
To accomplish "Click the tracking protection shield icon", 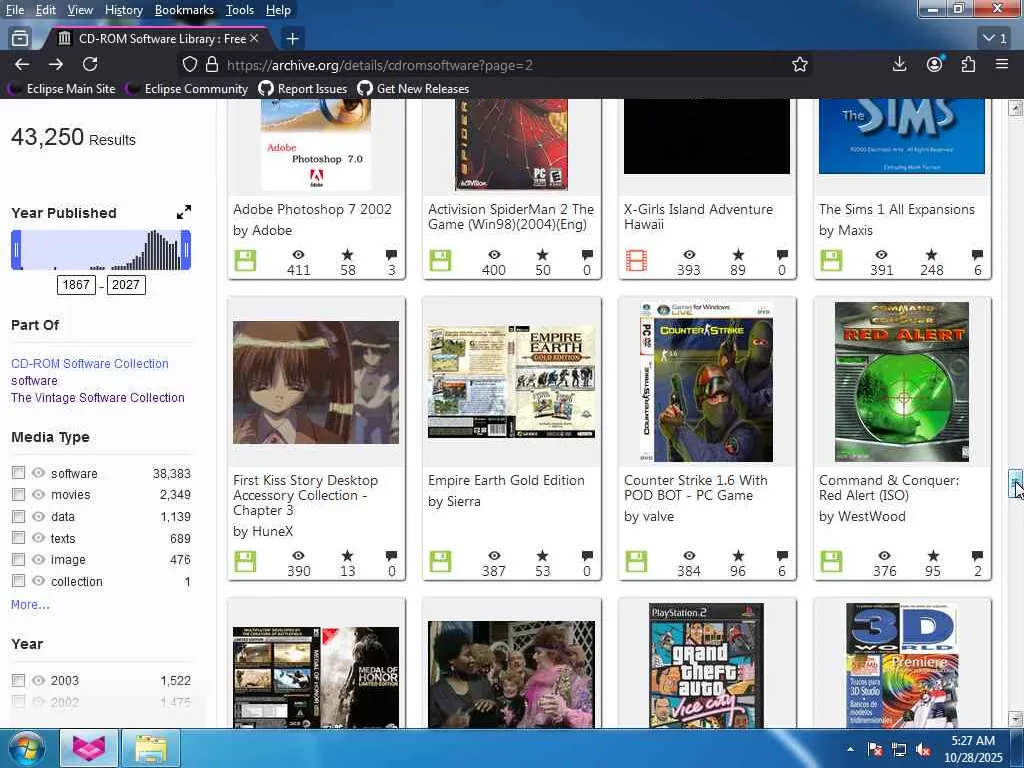I will [x=189, y=65].
